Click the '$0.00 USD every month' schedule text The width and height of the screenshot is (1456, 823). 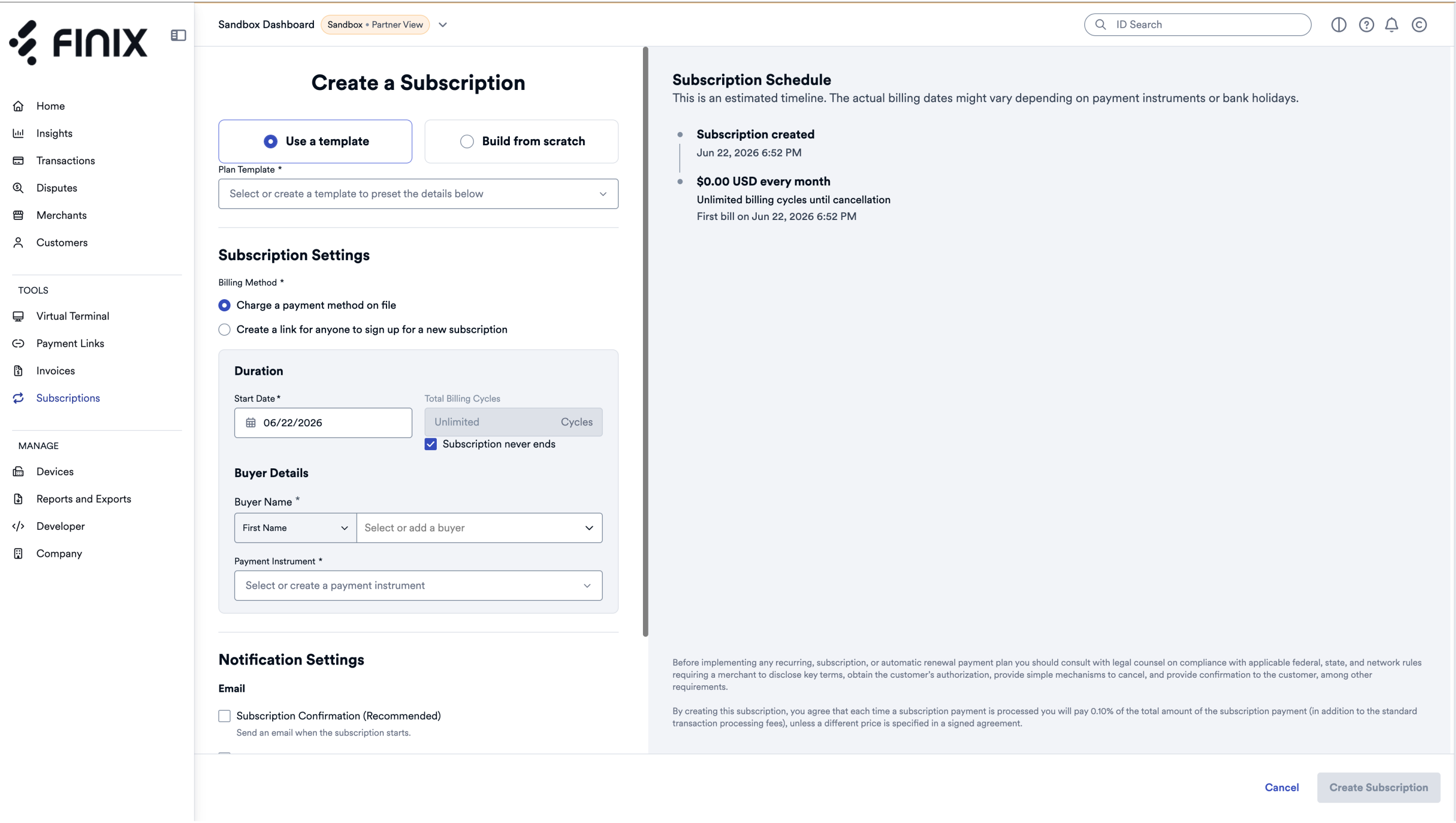point(763,181)
